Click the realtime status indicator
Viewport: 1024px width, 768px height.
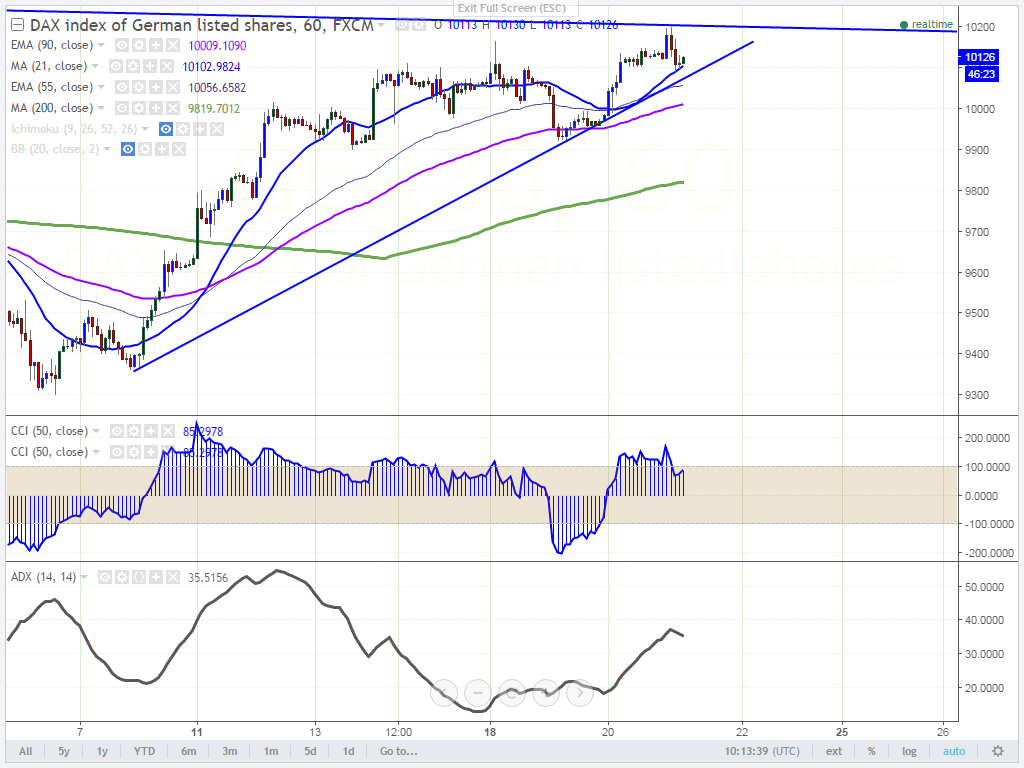927,24
